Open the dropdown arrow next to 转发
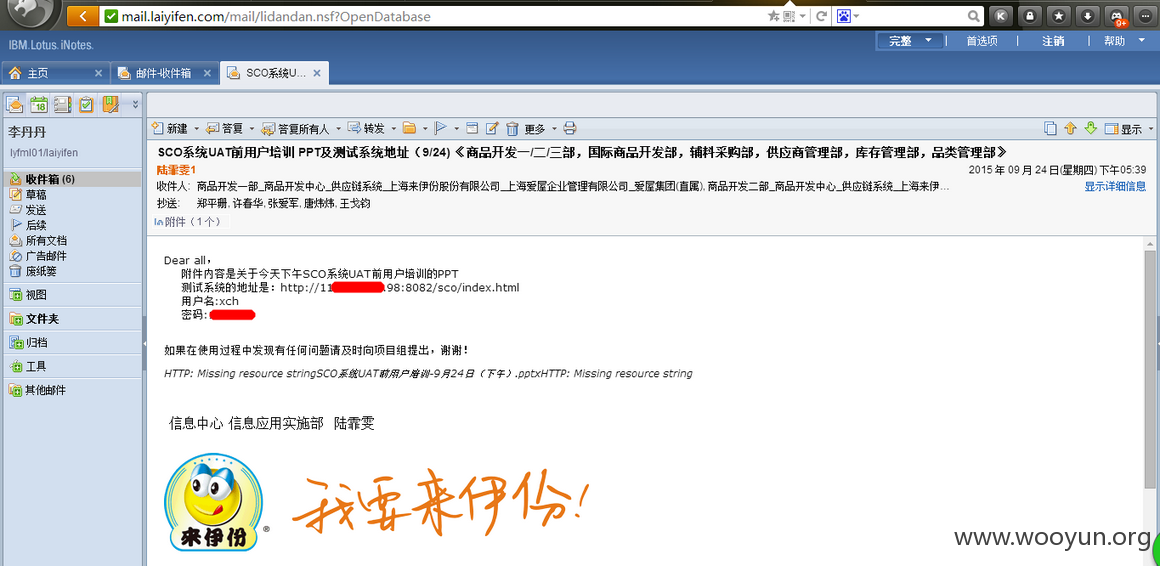Viewport: 1160px width, 566px height. 394,129
